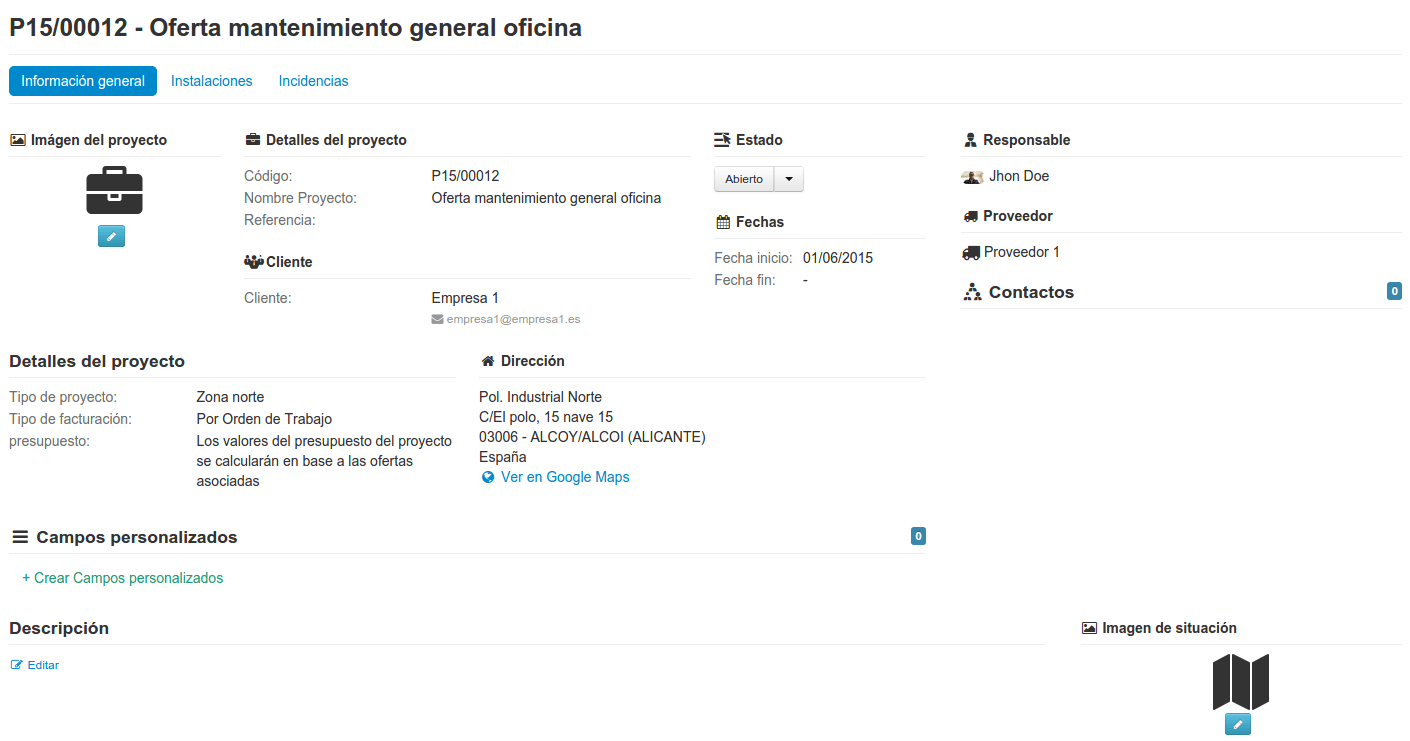Screen dimensions: 1410x741
Task: Click the picture icon beside Imagen de situación
Action: (x=1089, y=628)
